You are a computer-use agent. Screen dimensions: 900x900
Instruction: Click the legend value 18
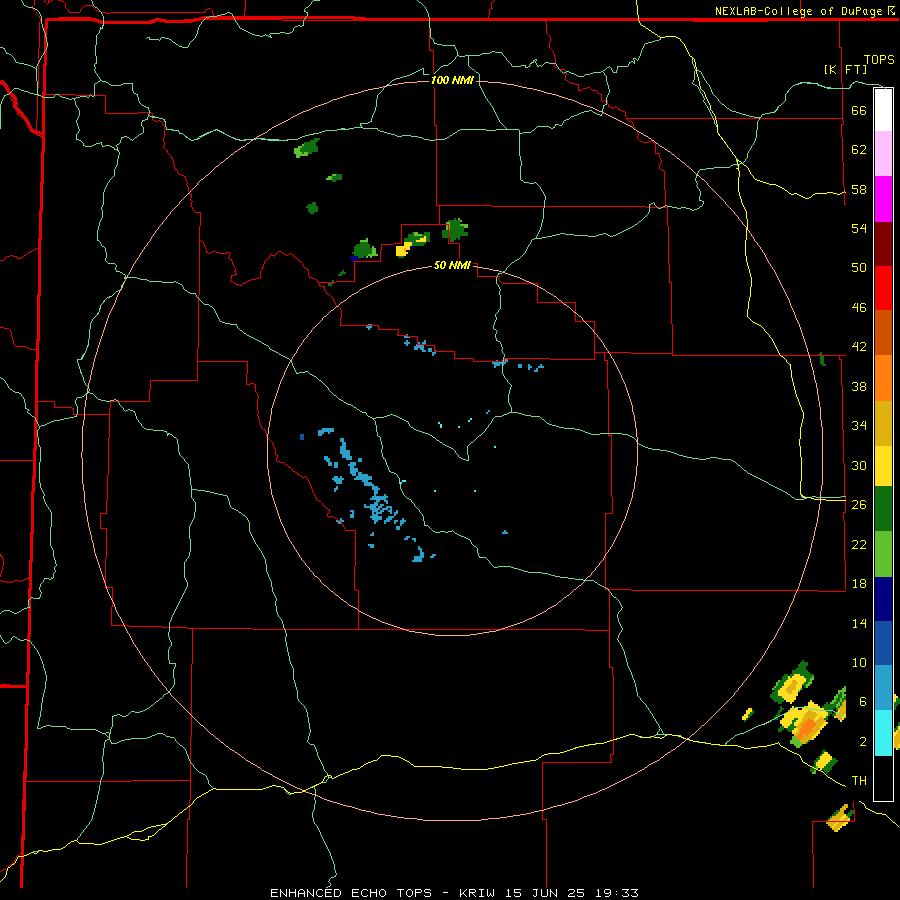point(859,584)
